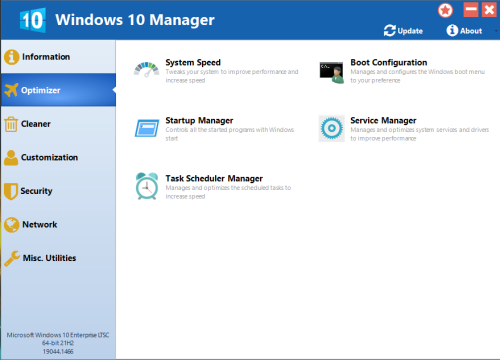Click the Information sidebar icon
Screen dimensions: 500x360
pyautogui.click(x=11, y=57)
